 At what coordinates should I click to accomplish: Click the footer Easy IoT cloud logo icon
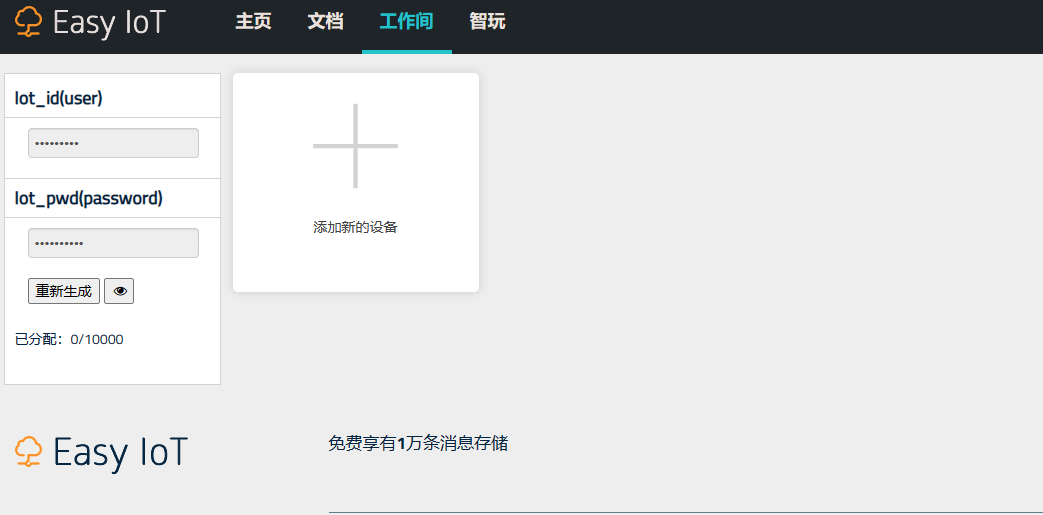(29, 451)
